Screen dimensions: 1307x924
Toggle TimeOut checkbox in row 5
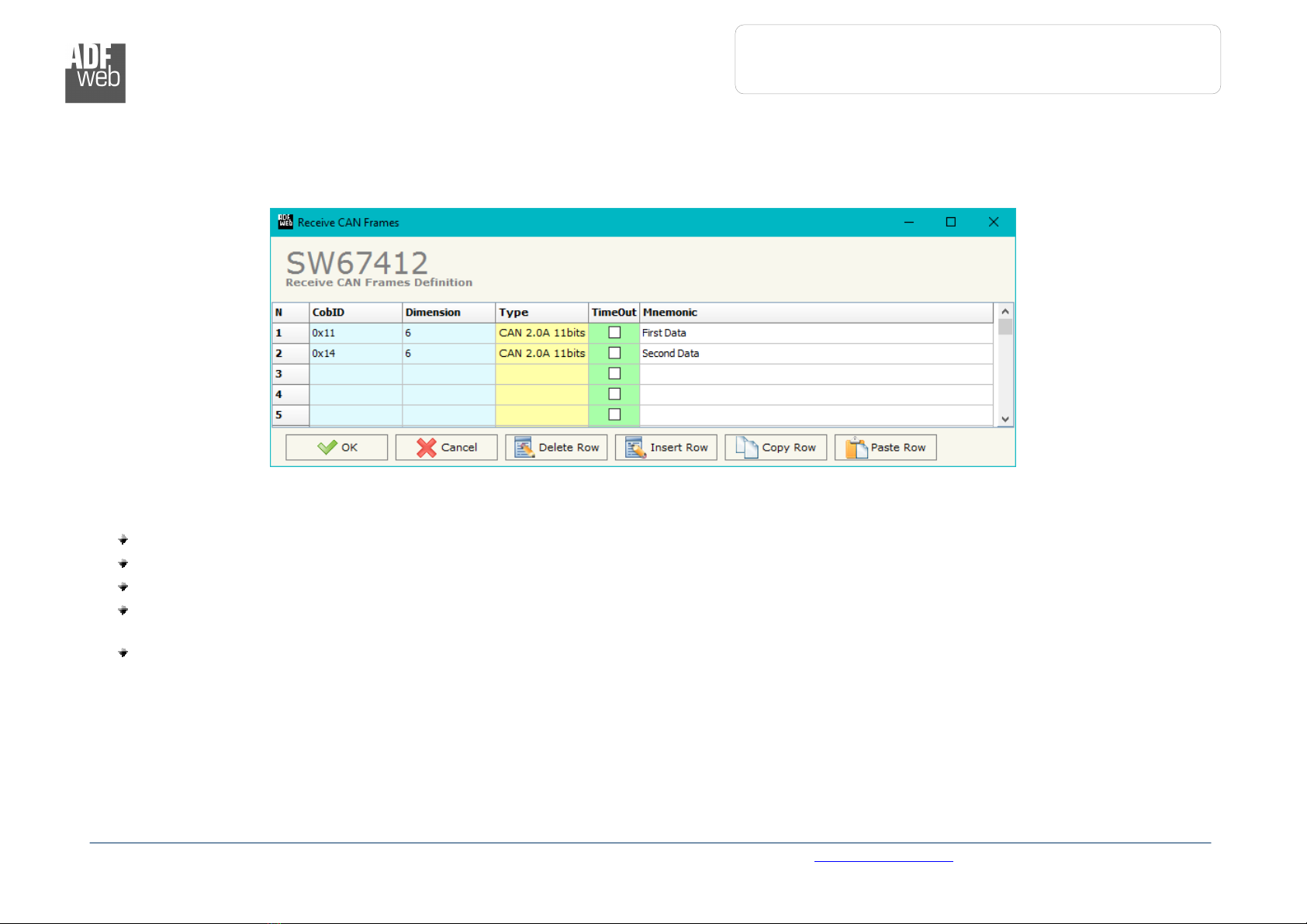pyautogui.click(x=614, y=414)
